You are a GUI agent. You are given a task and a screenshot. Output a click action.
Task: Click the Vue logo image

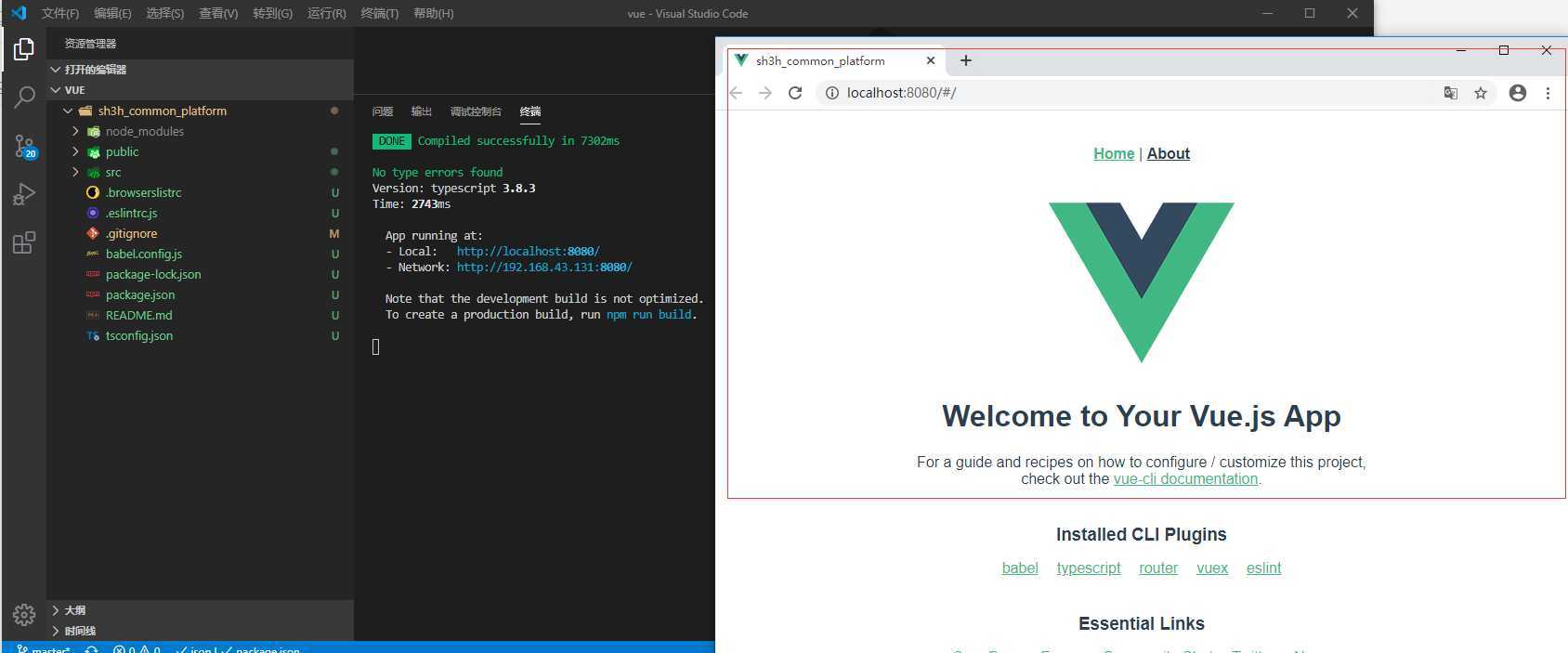pos(1142,282)
